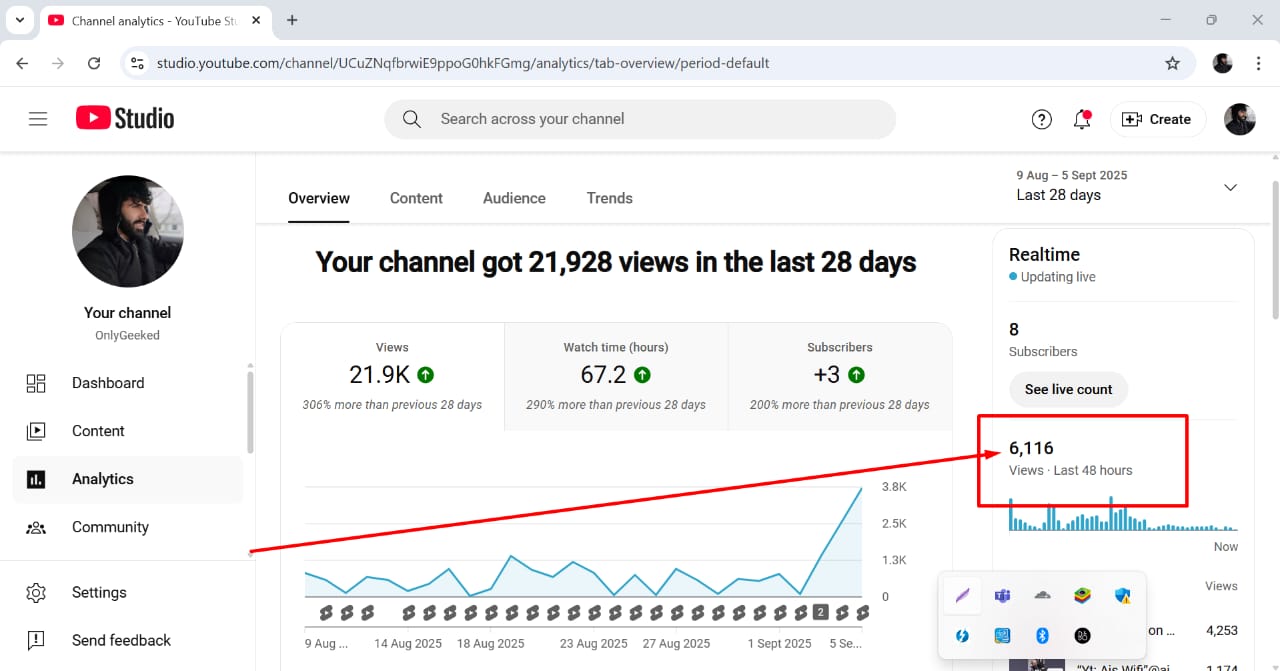
Task: Expand the Last 28 days date selector
Action: tap(1230, 187)
